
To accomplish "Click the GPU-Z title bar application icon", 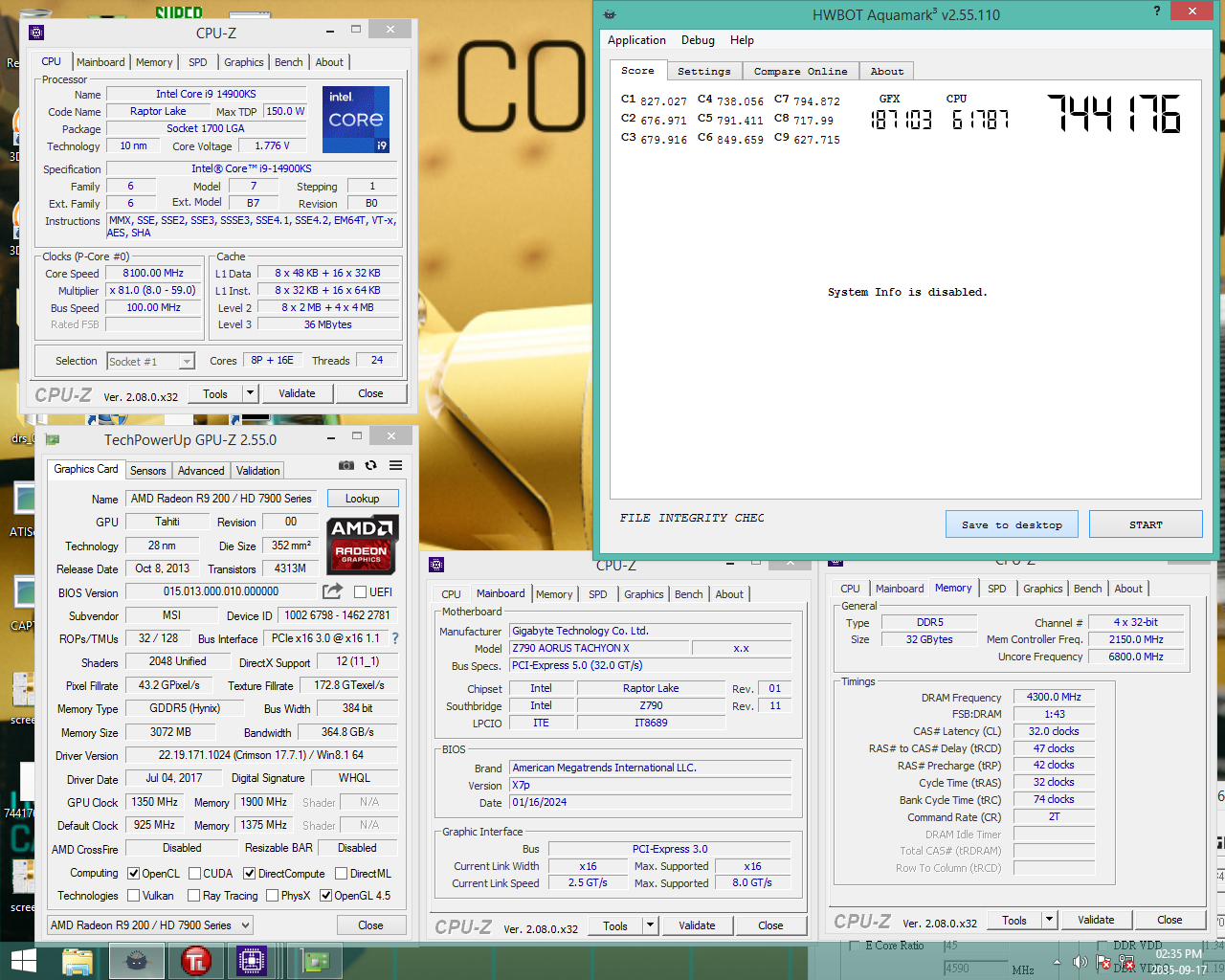I will point(53,439).
